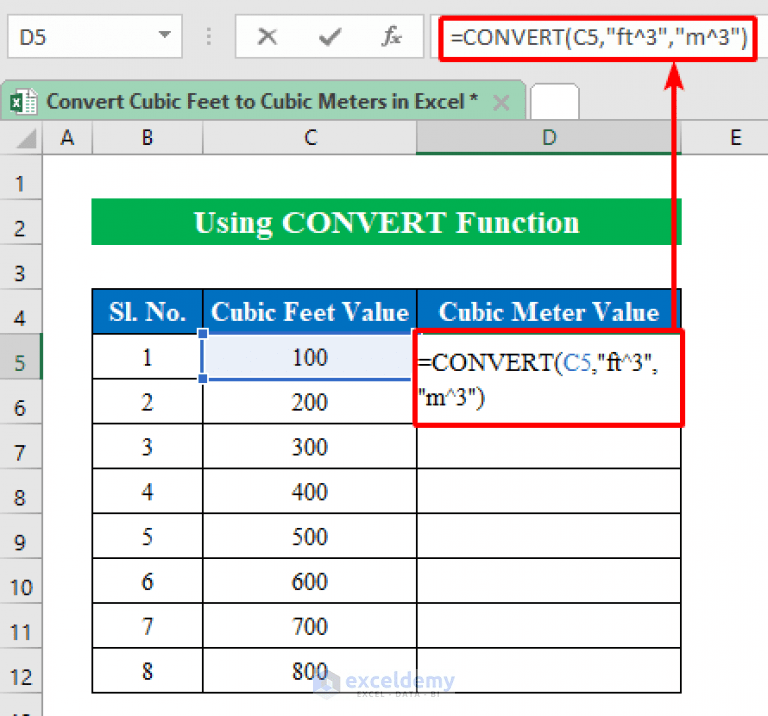The image size is (768, 716).
Task: Click serial number cell 2
Action: pos(147,402)
